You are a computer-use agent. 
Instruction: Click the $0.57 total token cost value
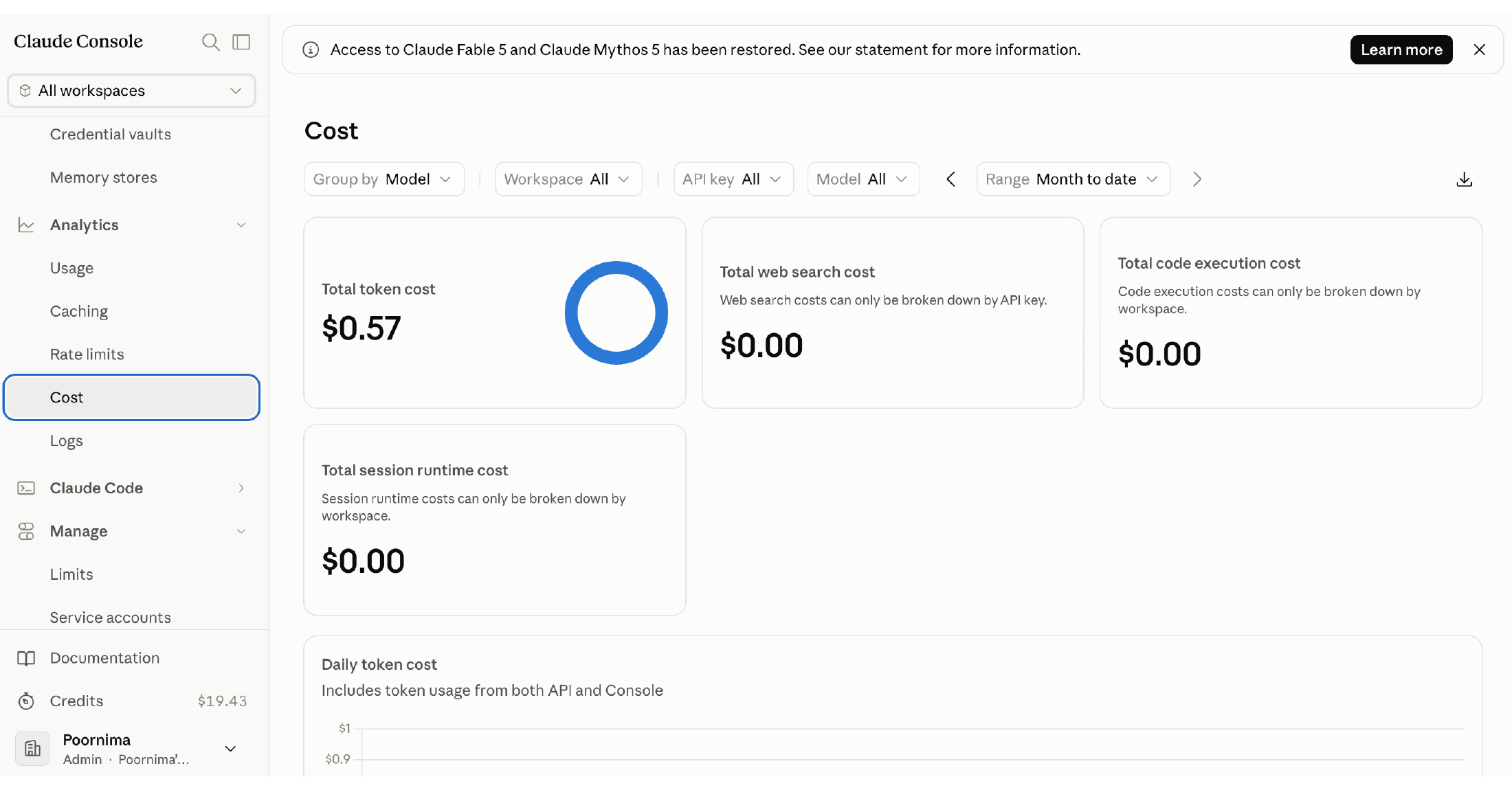[362, 328]
